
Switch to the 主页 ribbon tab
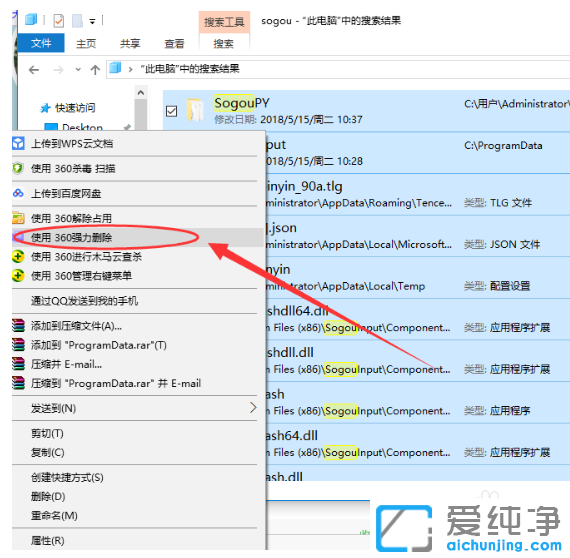[x=86, y=44]
